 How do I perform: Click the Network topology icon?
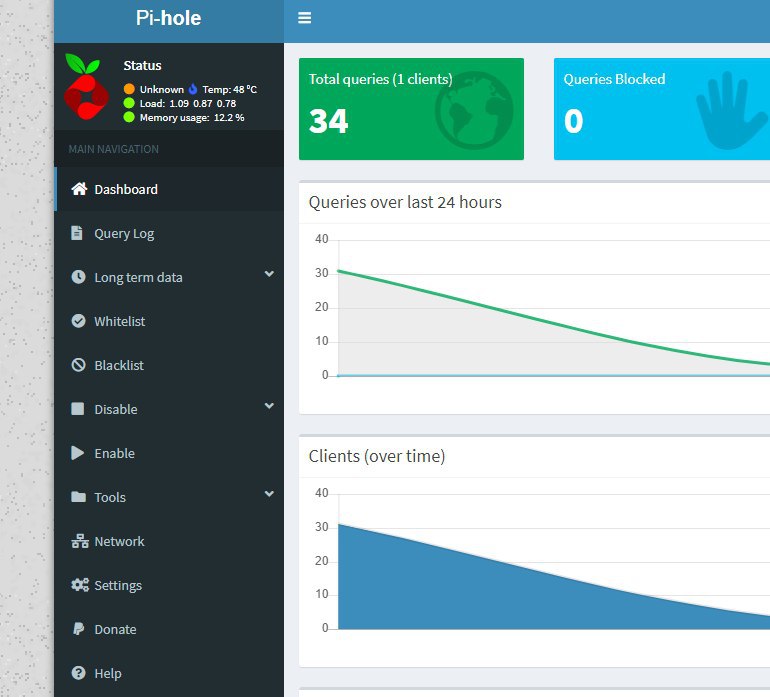pyautogui.click(x=80, y=541)
